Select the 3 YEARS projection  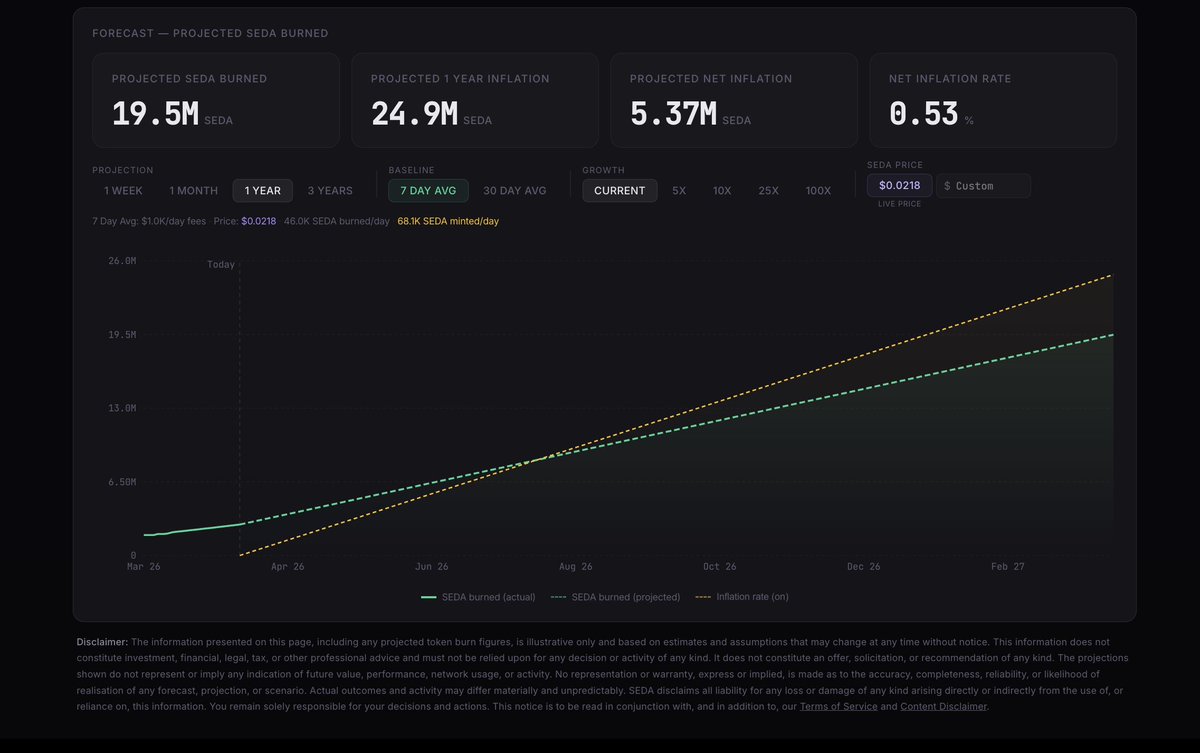[330, 191]
